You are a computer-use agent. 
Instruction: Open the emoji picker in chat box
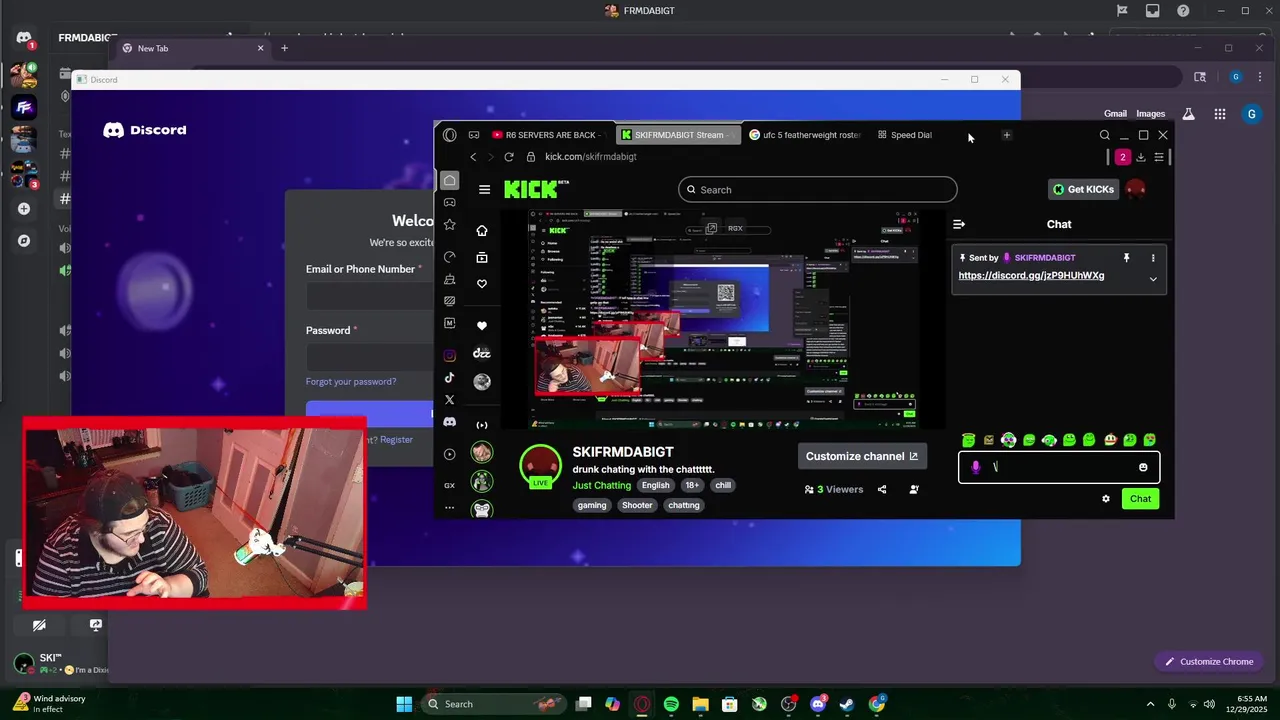(1143, 467)
